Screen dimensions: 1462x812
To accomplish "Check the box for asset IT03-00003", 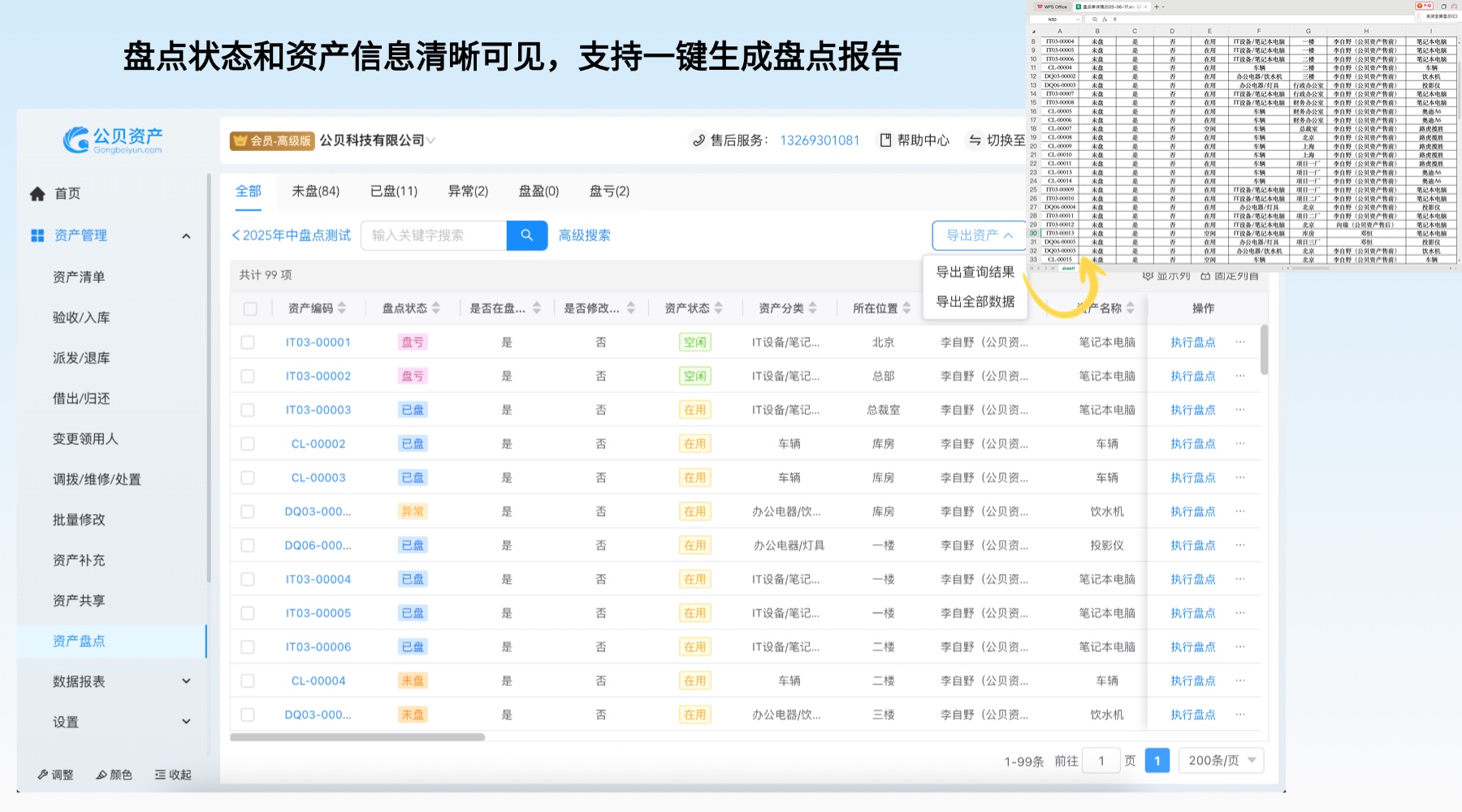I will pyautogui.click(x=248, y=410).
